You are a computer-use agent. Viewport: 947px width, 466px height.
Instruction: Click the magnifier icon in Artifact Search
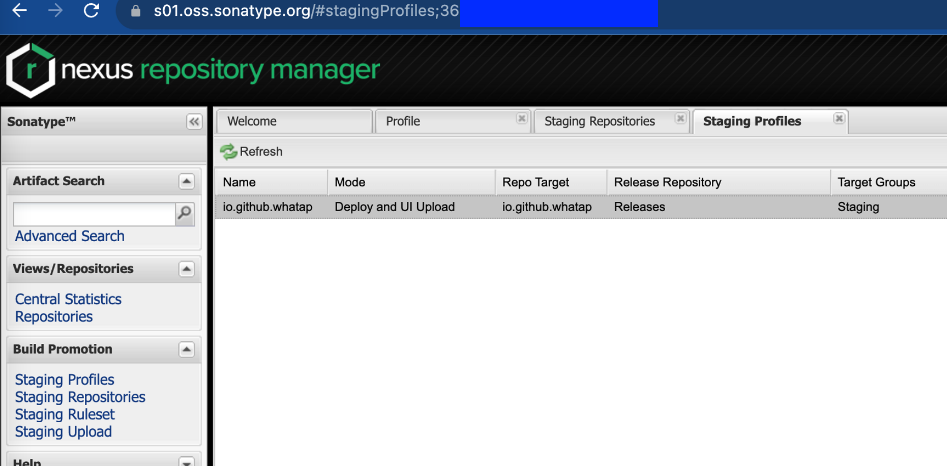pyautogui.click(x=185, y=214)
